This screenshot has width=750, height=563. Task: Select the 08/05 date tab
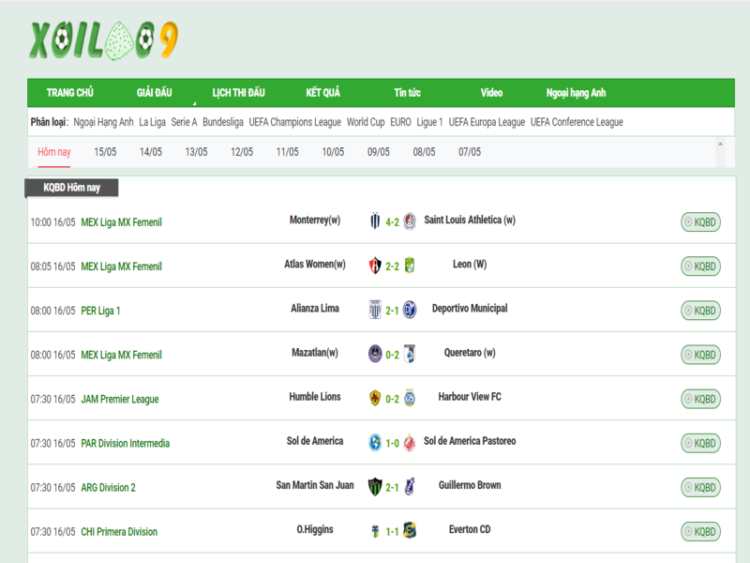point(424,152)
